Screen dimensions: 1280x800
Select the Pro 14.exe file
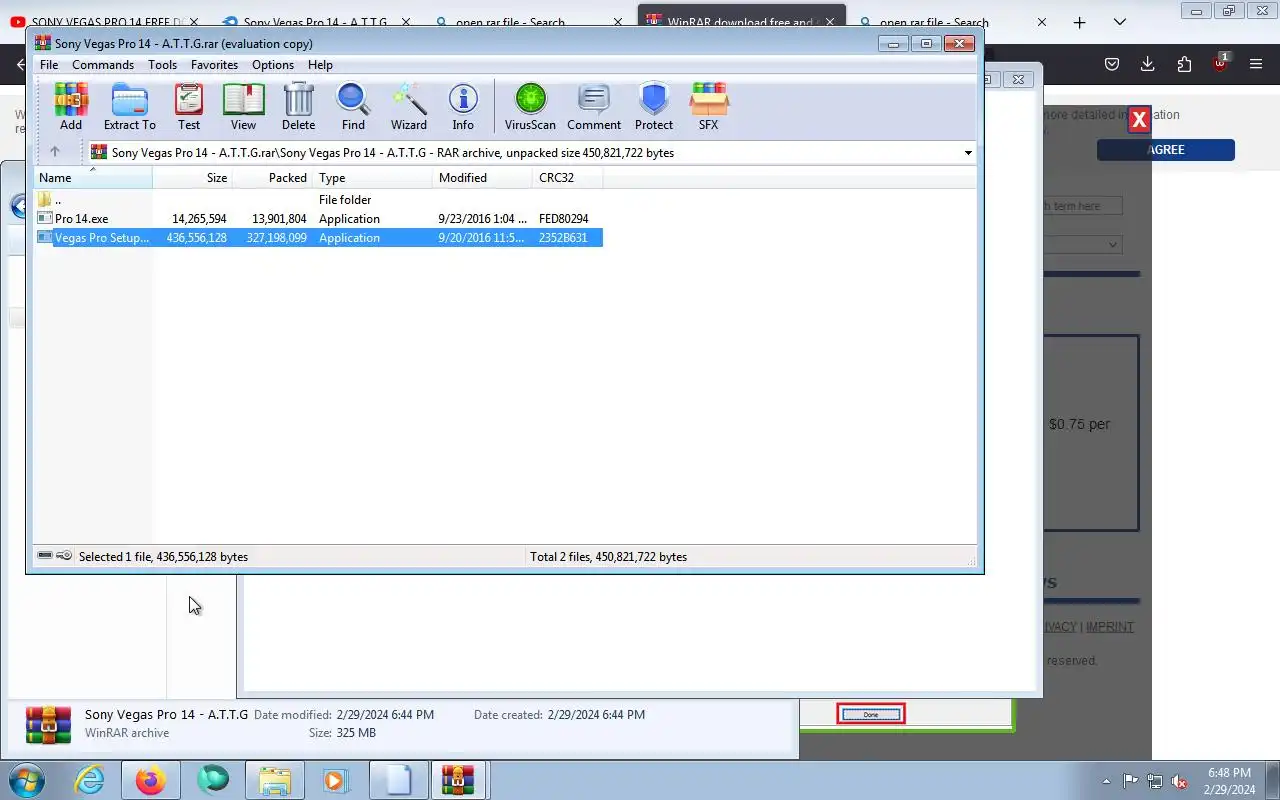[x=81, y=219]
